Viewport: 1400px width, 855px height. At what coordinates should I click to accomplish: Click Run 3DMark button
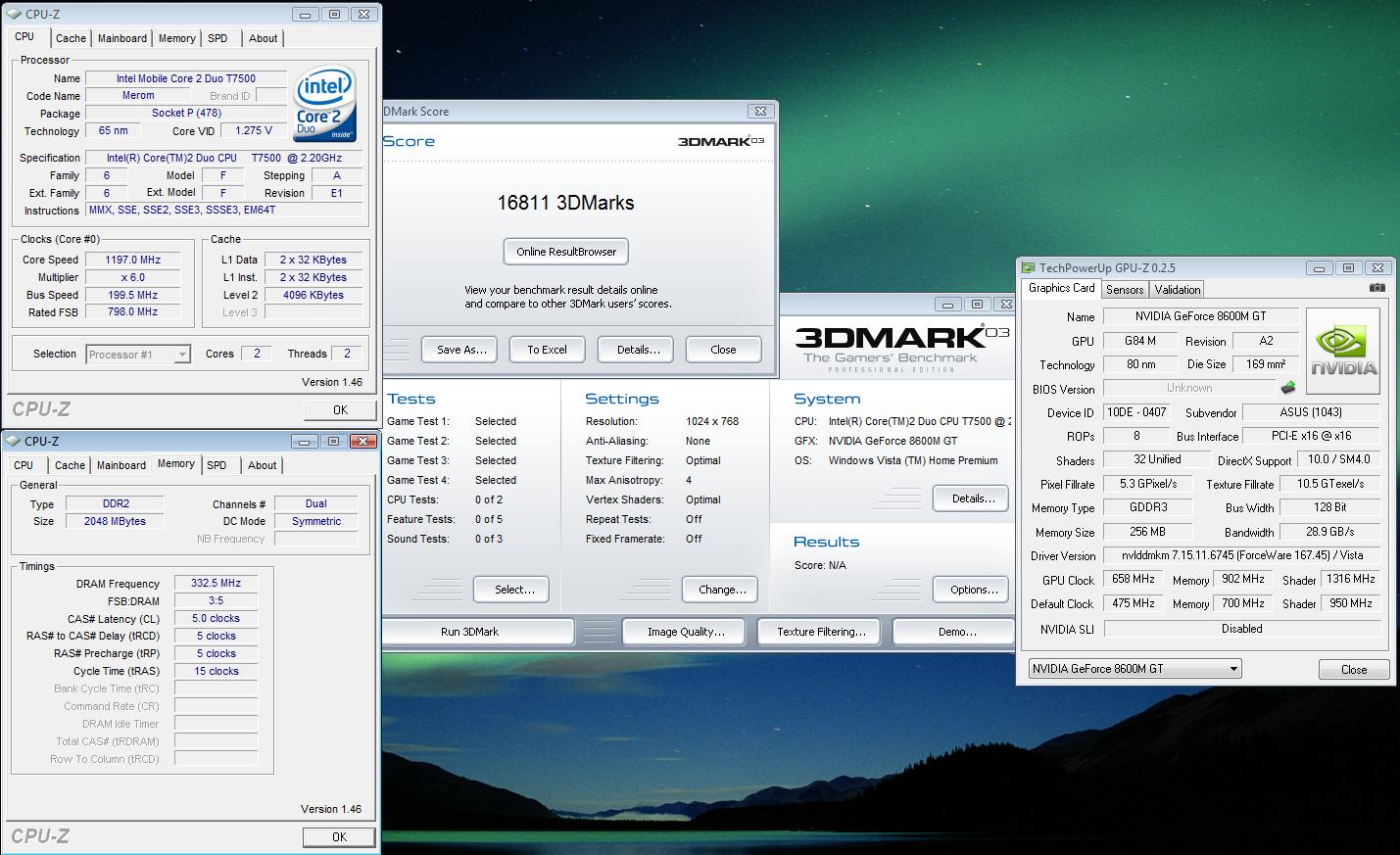click(x=478, y=632)
